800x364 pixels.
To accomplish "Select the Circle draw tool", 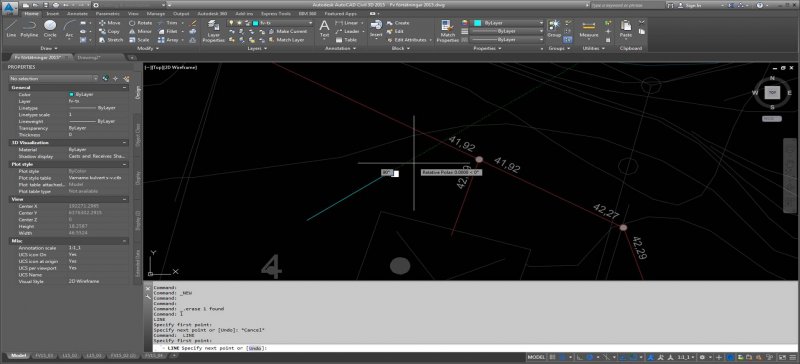I will click(50, 29).
